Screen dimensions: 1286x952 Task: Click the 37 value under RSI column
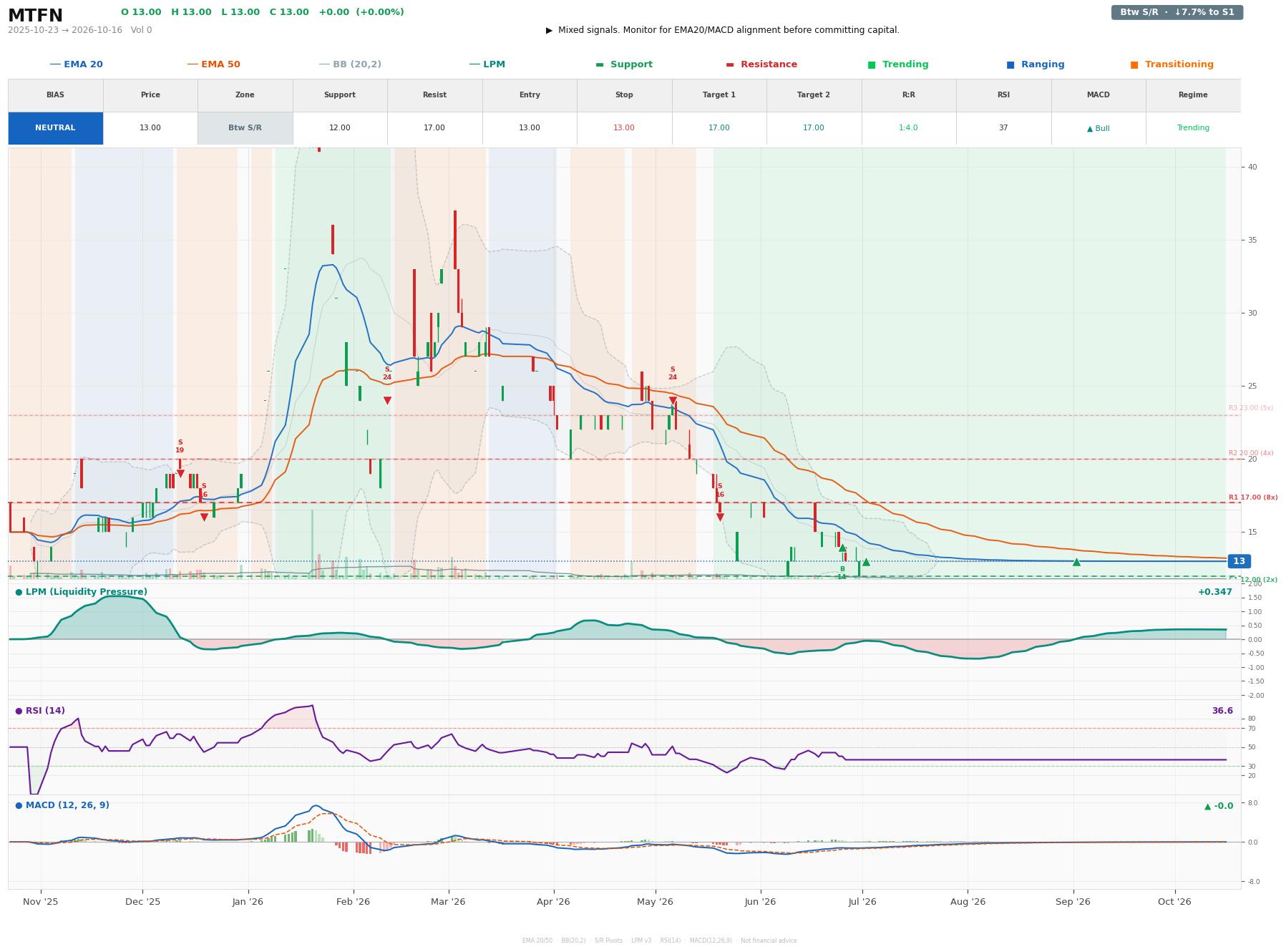[1003, 128]
